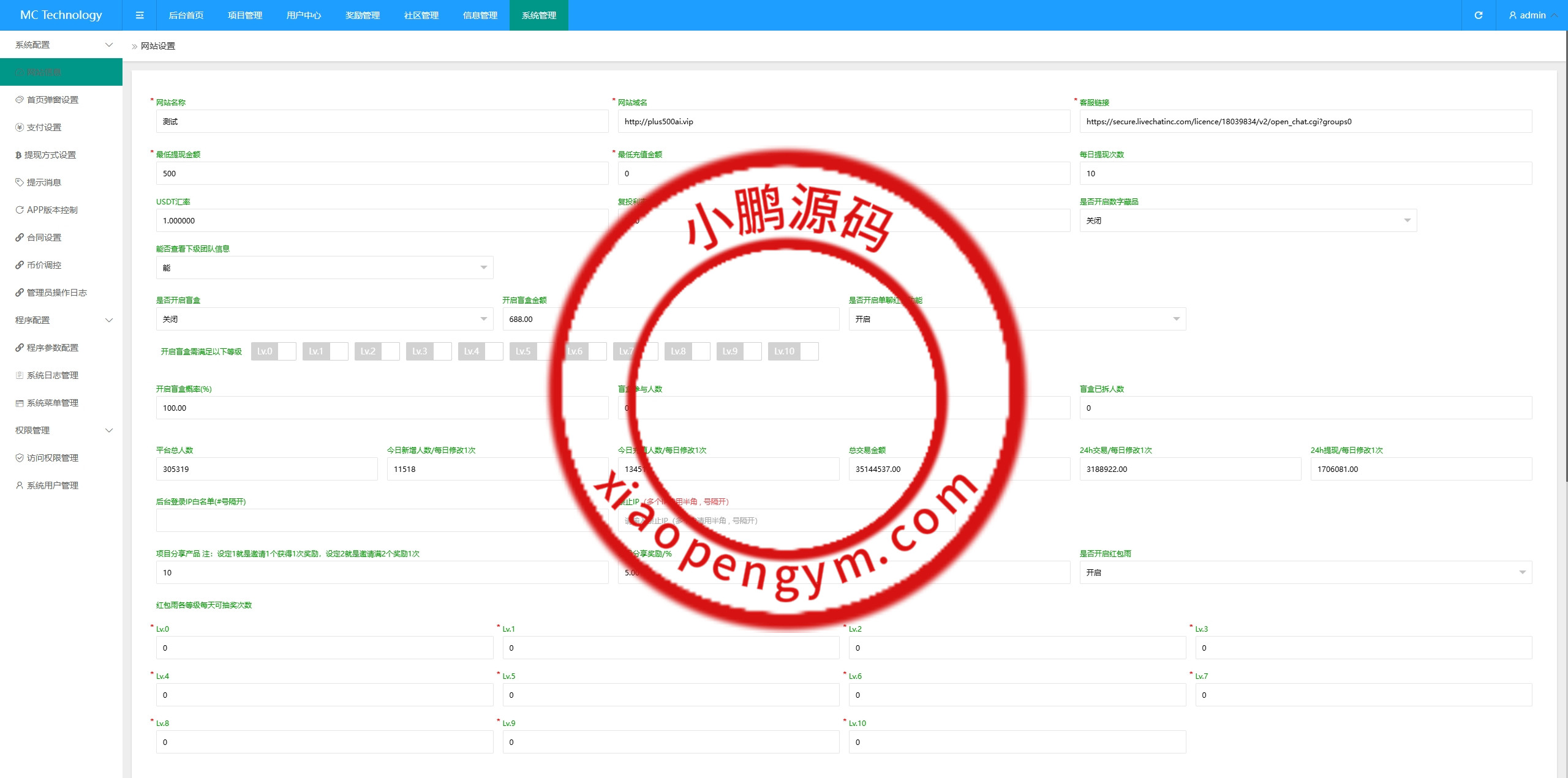Open 管理员操作日志
The width and height of the screenshot is (1568, 778).
coord(58,293)
